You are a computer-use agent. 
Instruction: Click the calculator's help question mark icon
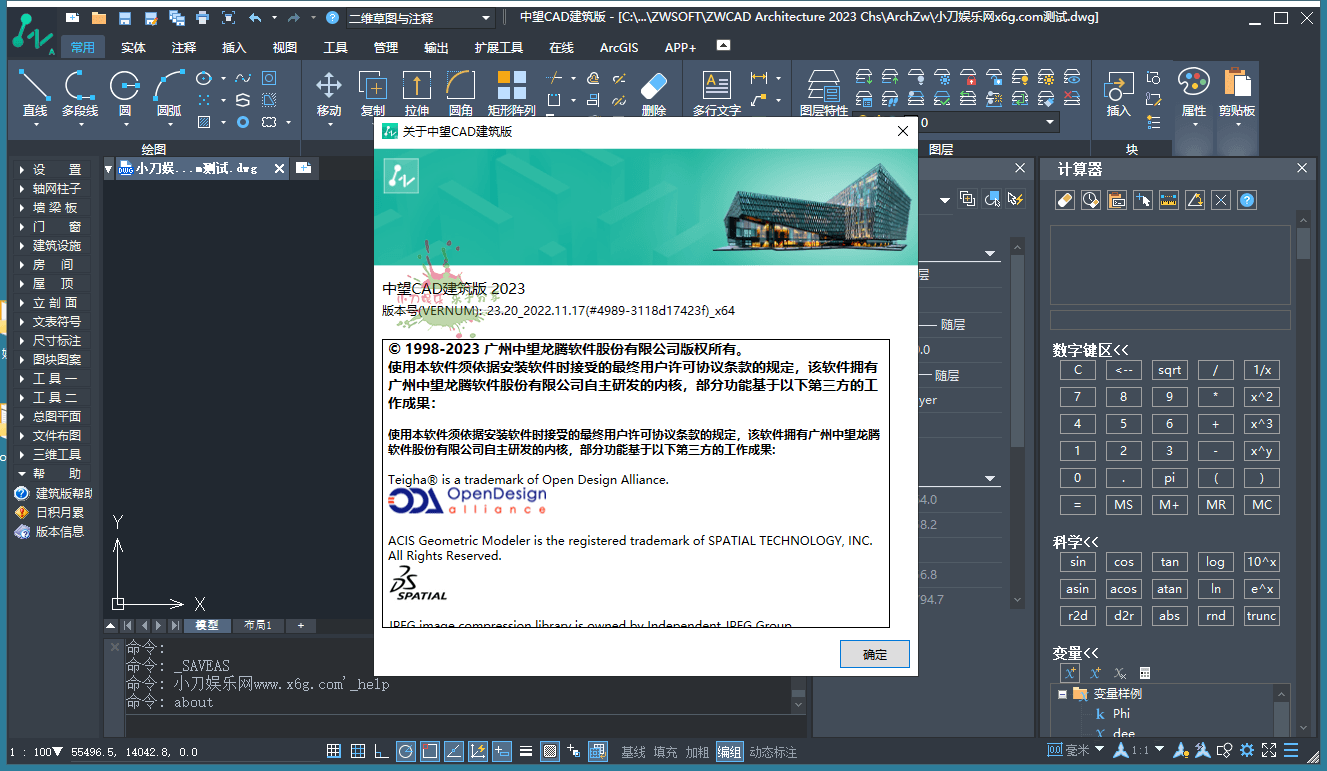[x=1246, y=200]
